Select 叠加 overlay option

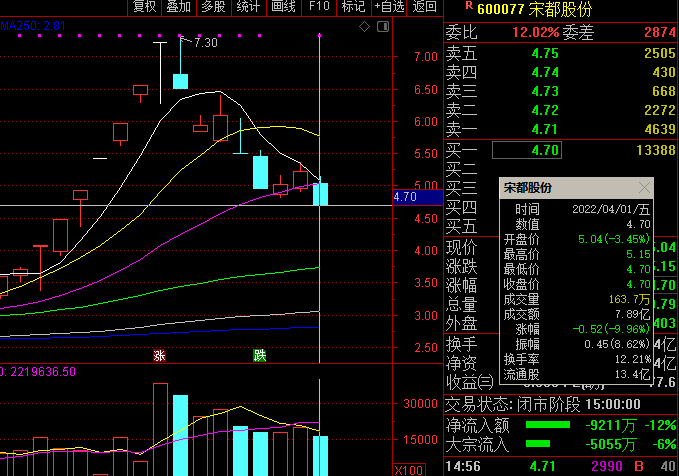coord(178,7)
